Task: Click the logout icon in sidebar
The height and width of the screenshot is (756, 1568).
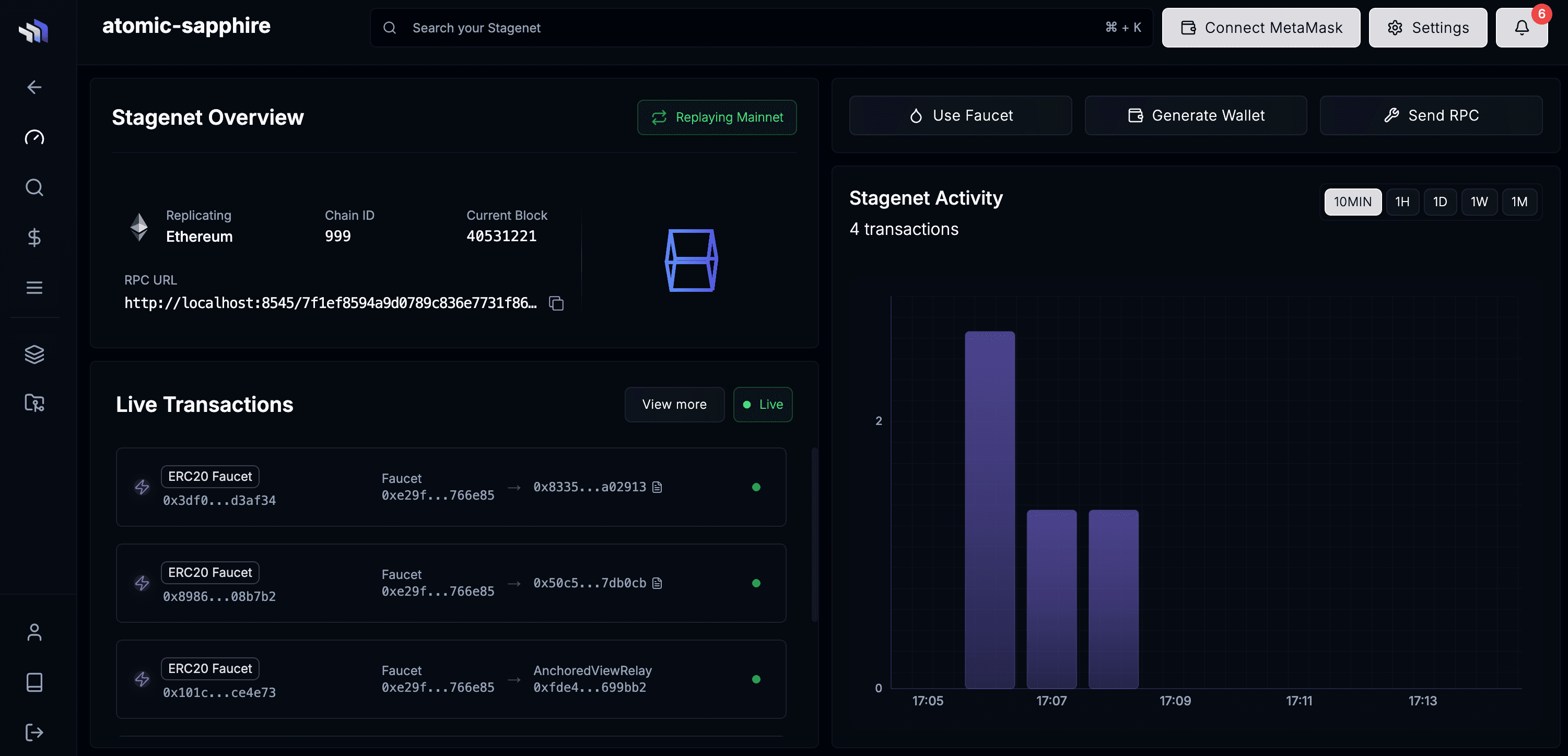Action: tap(34, 731)
